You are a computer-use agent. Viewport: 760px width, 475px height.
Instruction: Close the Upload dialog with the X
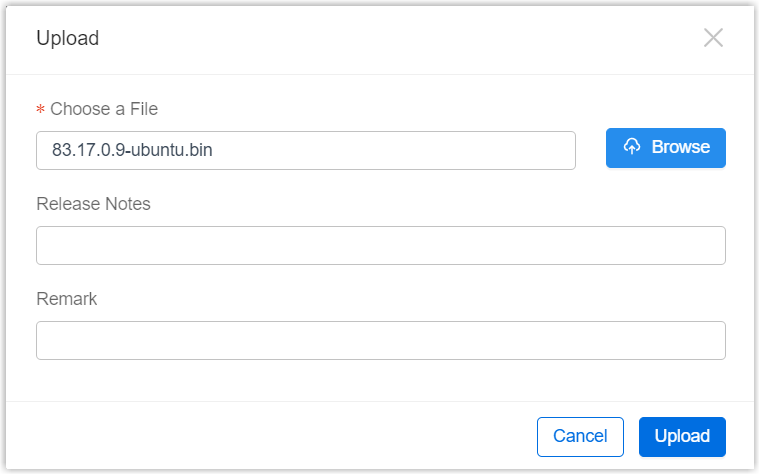click(x=713, y=39)
